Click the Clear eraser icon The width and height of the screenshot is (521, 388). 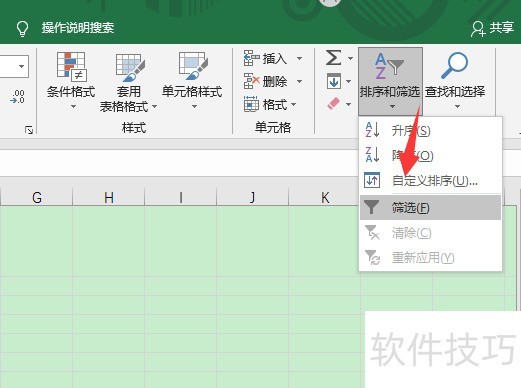pos(334,104)
